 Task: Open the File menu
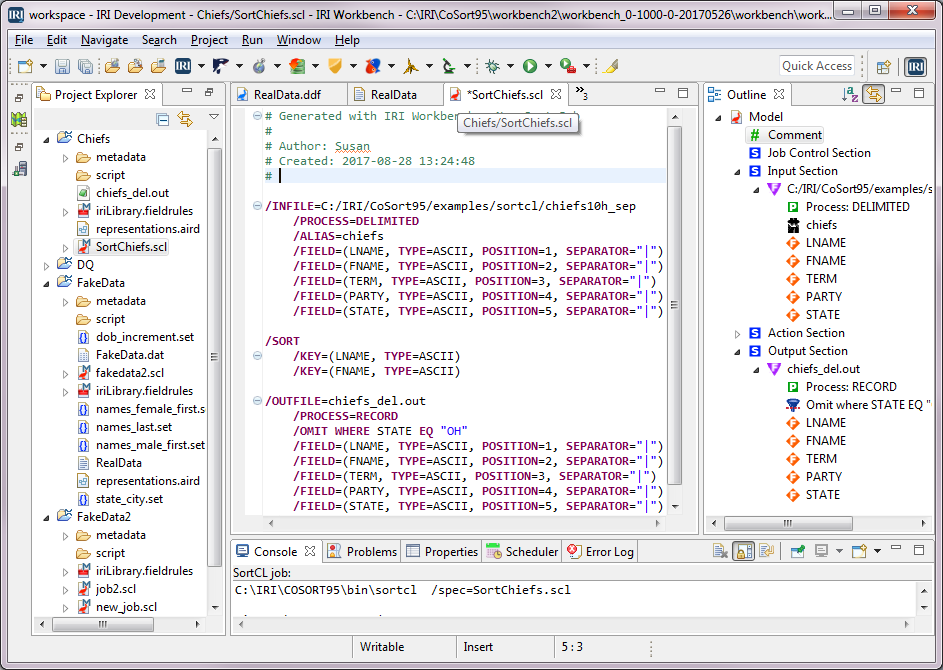click(x=24, y=40)
